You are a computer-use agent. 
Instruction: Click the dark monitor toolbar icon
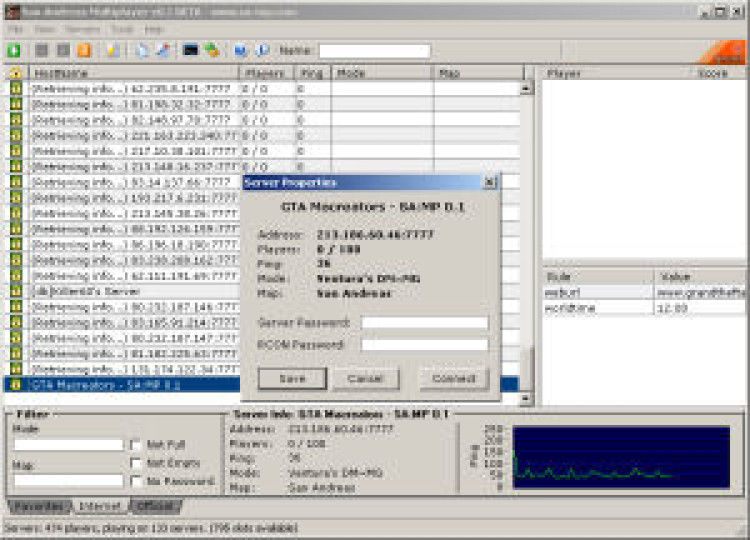190,50
